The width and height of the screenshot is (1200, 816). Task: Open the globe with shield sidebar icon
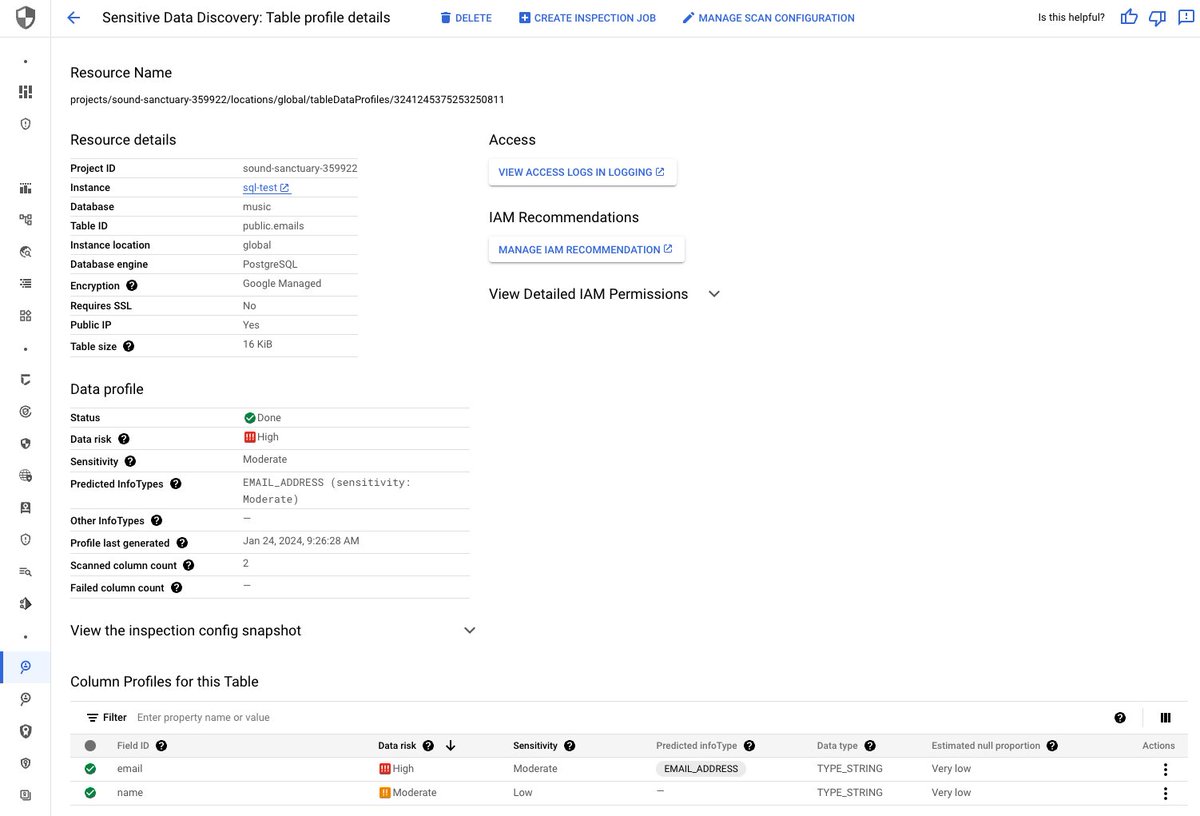[26, 476]
